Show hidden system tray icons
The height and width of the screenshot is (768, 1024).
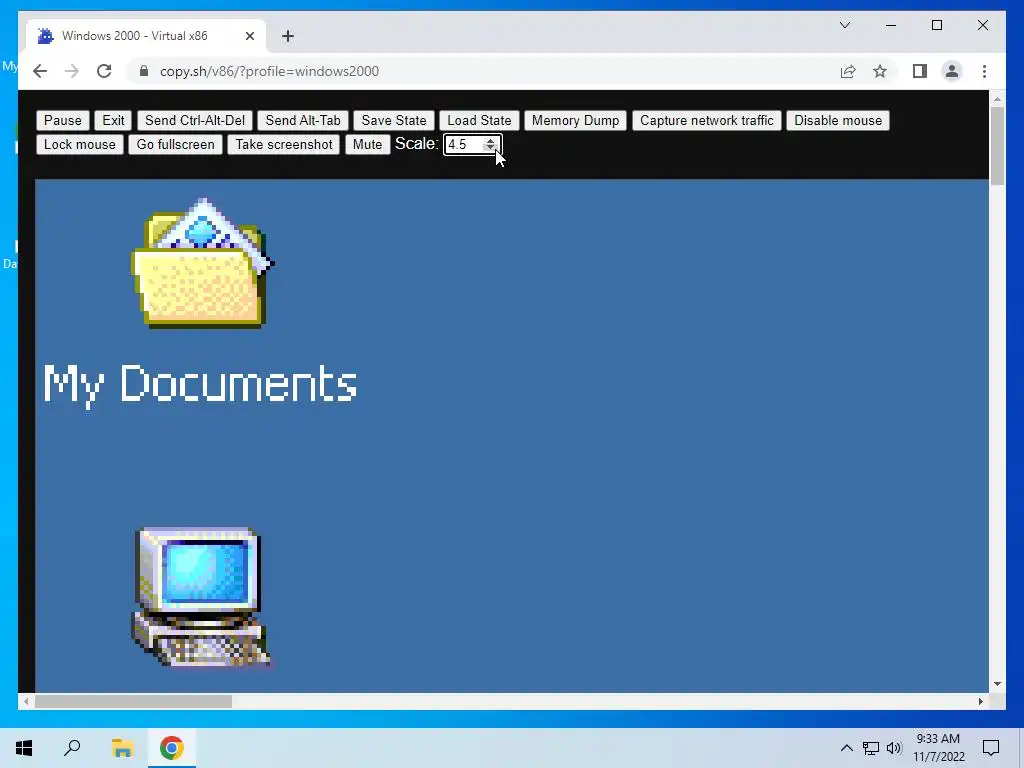pos(846,748)
